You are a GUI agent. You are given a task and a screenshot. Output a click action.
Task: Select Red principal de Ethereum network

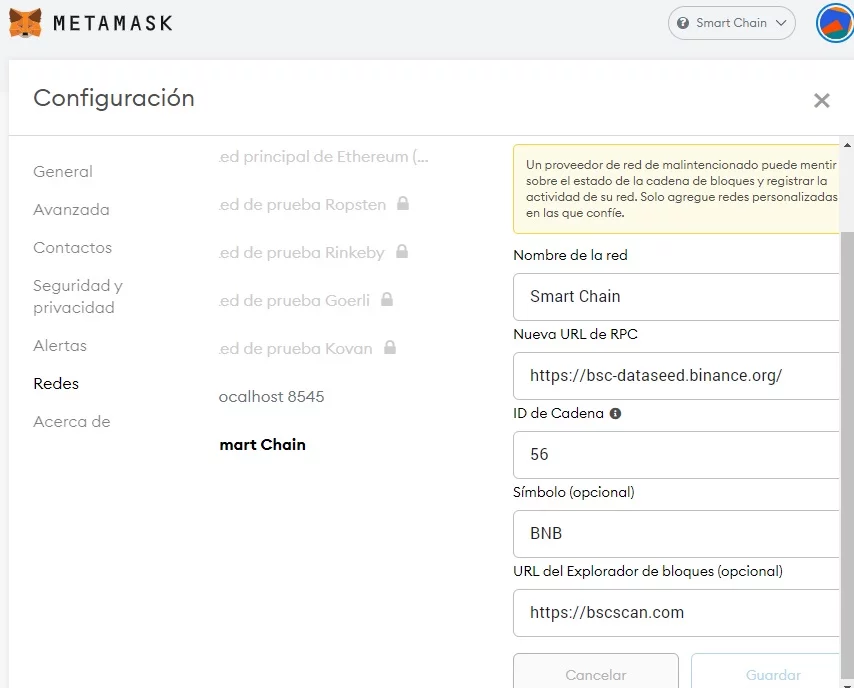point(324,157)
